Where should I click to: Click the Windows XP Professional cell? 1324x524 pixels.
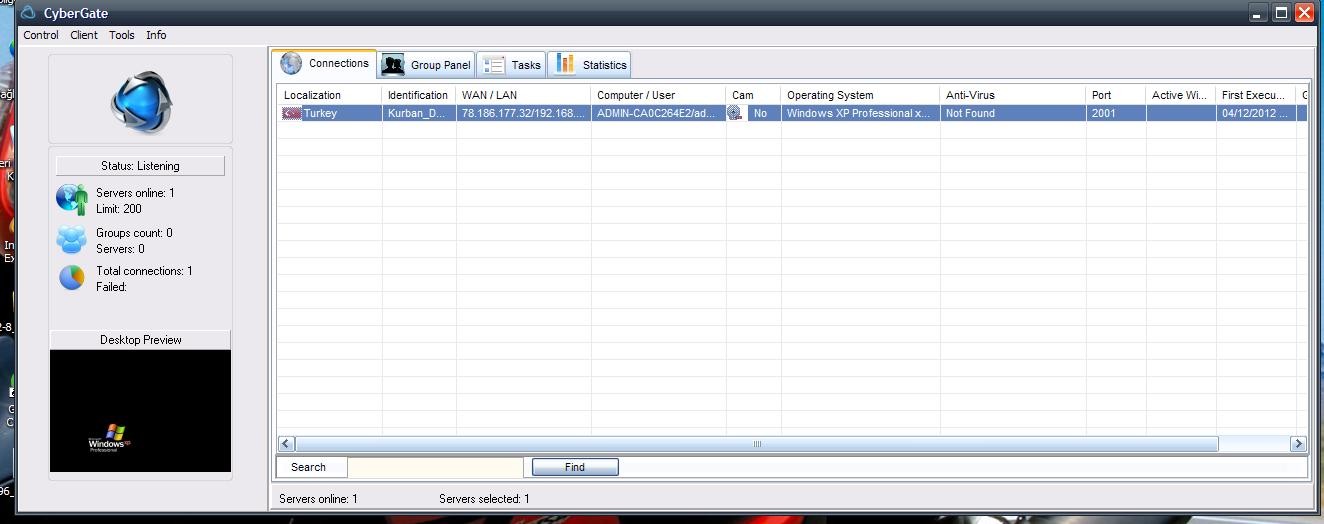tap(860, 113)
